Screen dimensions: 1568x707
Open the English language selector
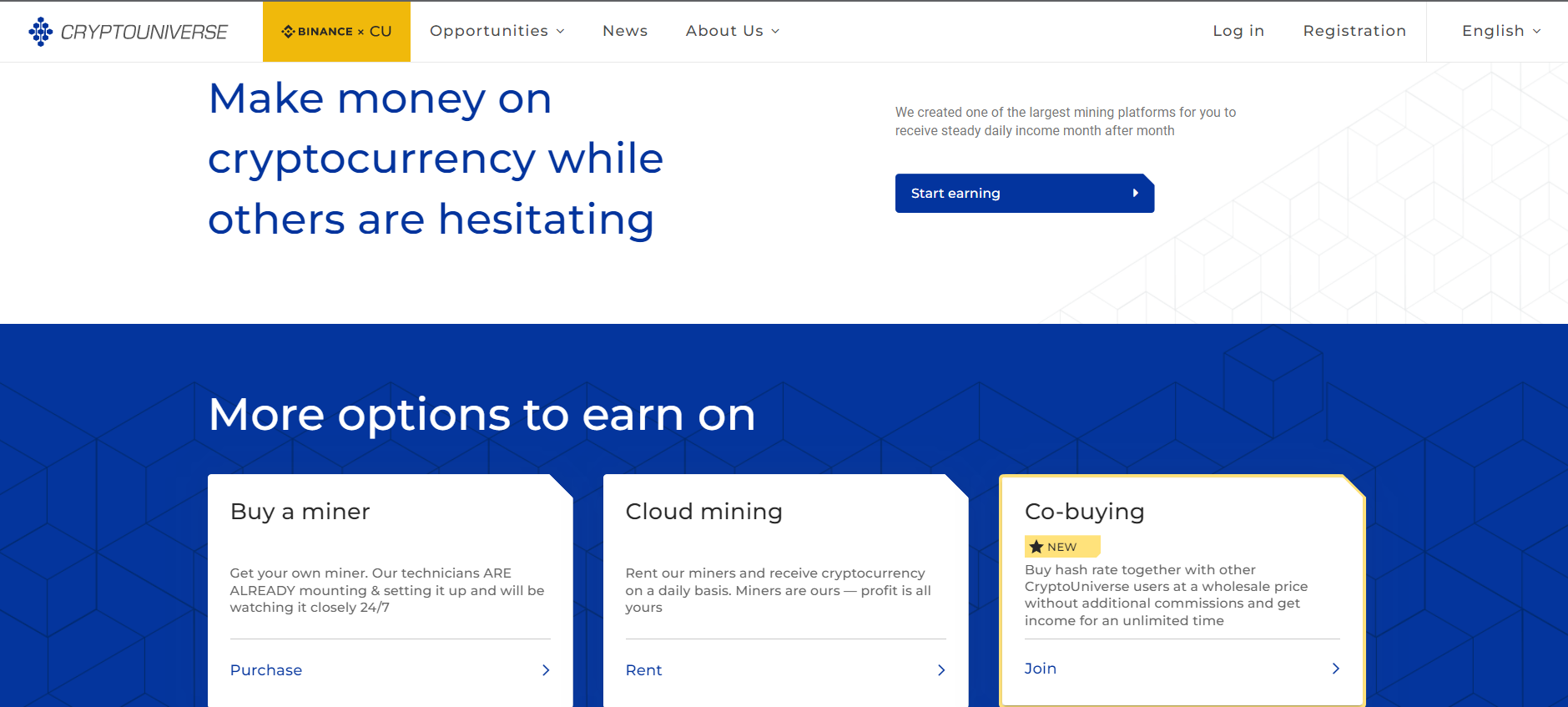pyautogui.click(x=1500, y=31)
